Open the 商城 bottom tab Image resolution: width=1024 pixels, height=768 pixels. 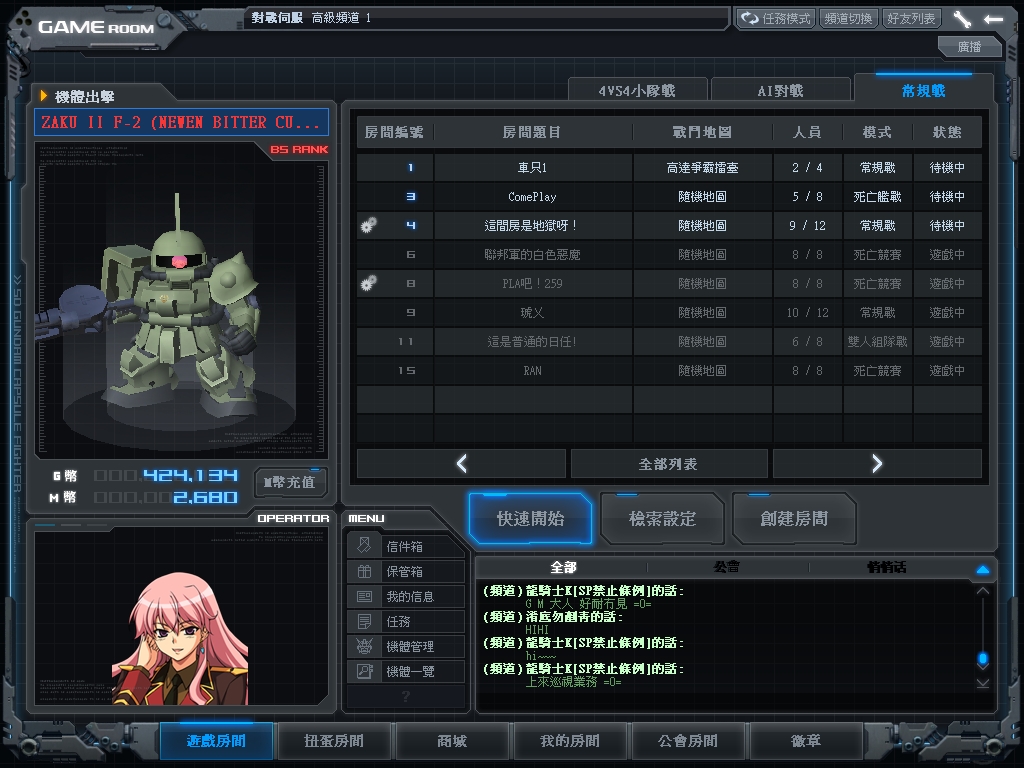(452, 741)
